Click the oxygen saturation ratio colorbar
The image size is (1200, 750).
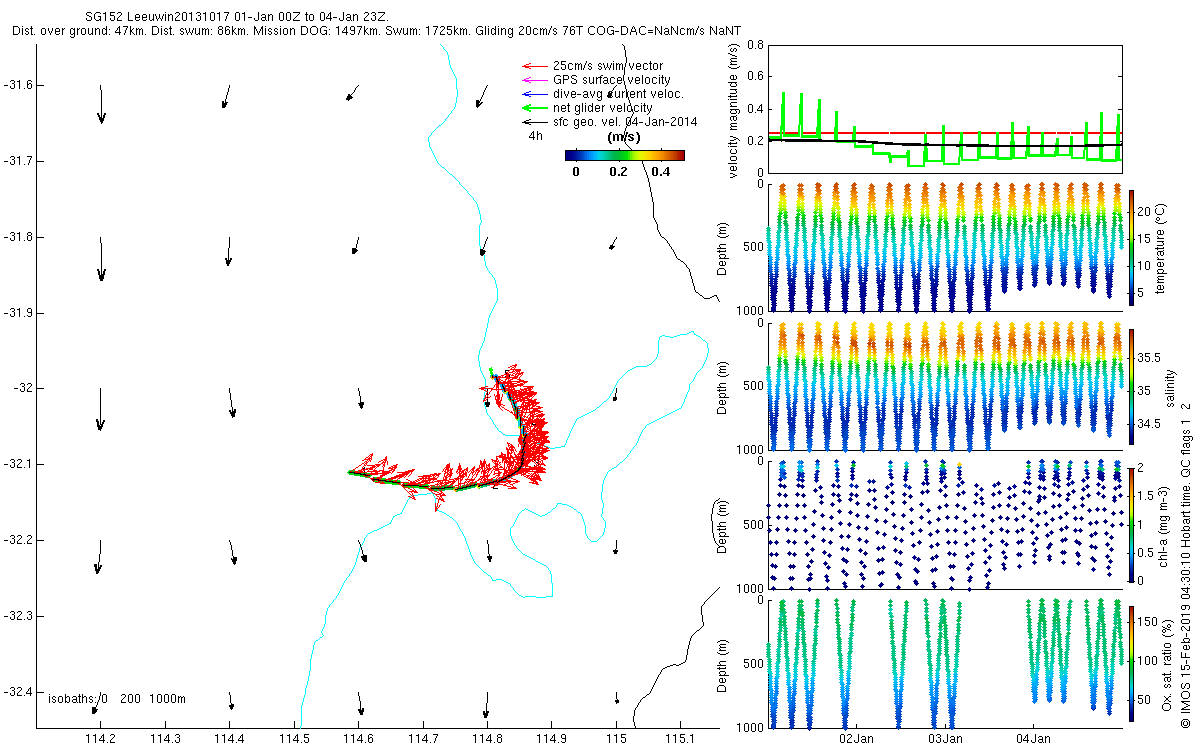tap(1131, 663)
